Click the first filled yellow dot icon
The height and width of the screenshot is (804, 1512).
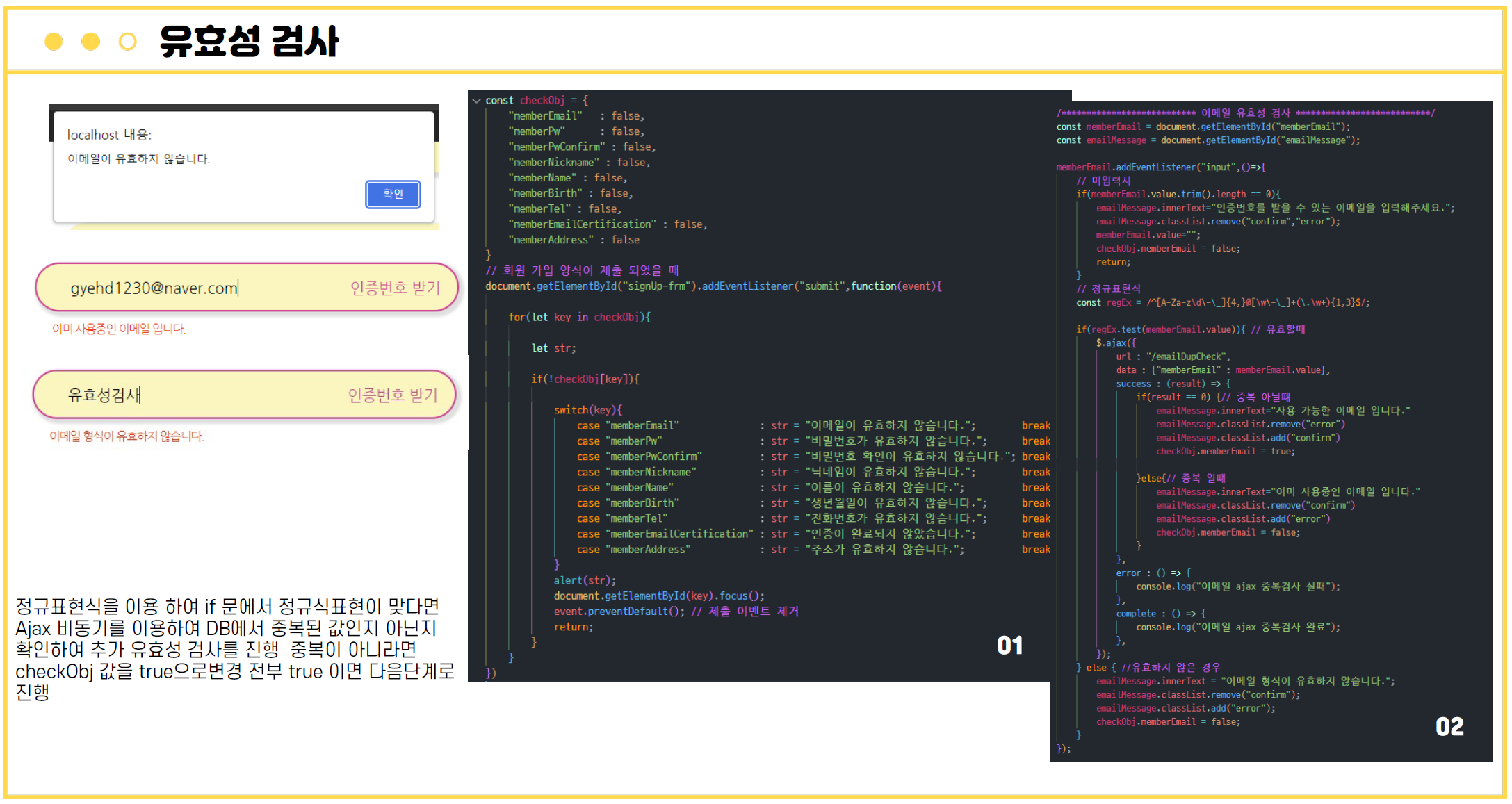click(53, 42)
